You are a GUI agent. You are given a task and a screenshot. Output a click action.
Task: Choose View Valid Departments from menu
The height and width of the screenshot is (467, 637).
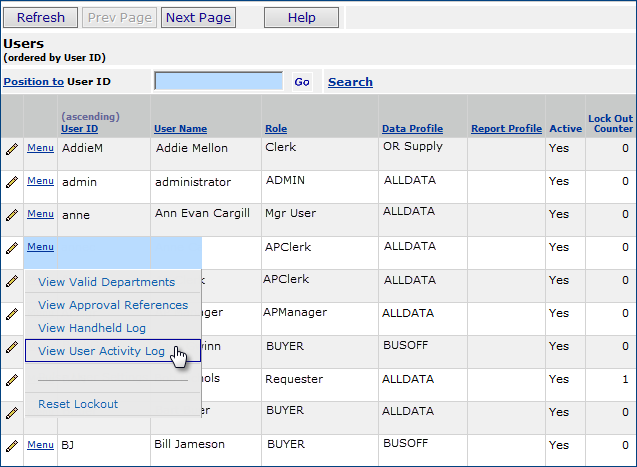point(106,282)
